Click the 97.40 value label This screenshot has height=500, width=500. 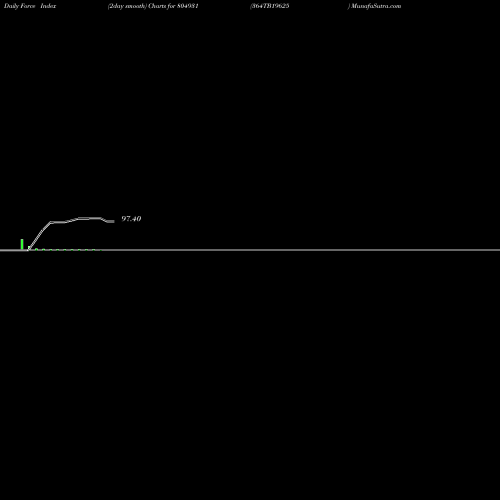click(x=131, y=219)
